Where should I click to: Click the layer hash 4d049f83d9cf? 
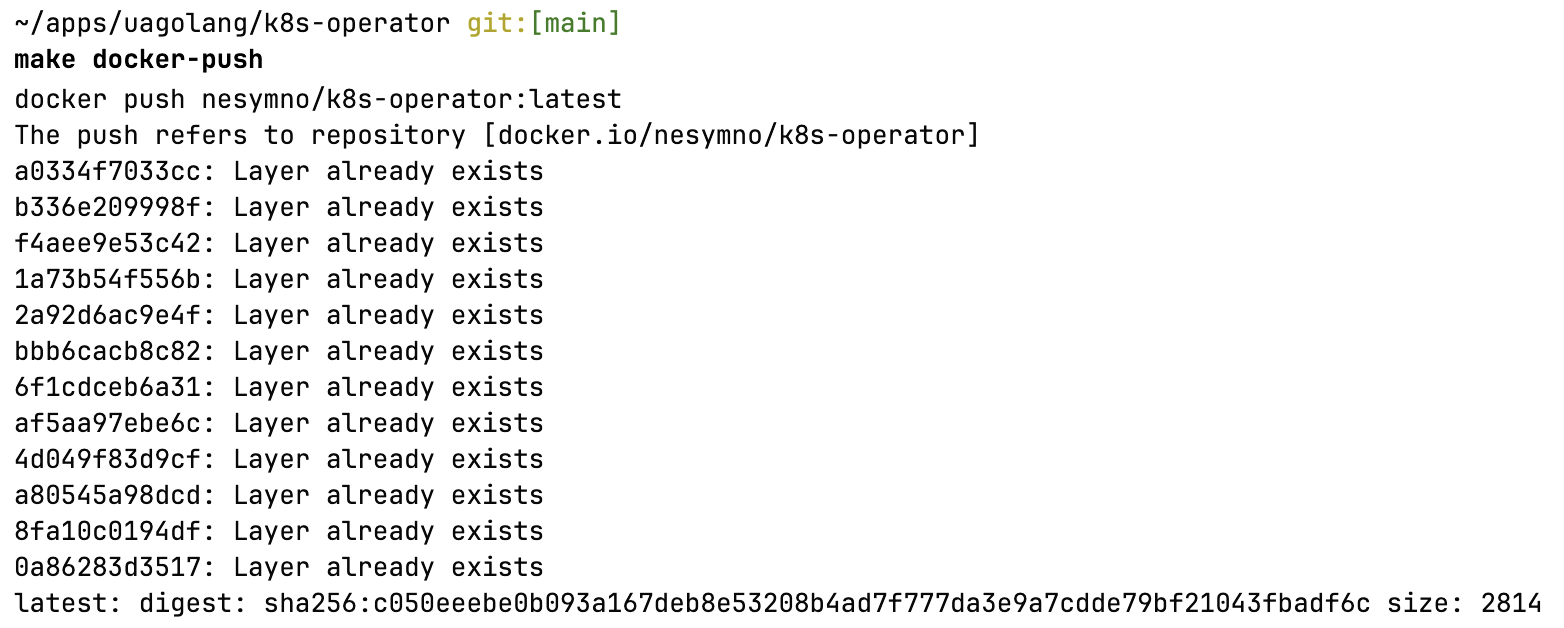[108, 459]
